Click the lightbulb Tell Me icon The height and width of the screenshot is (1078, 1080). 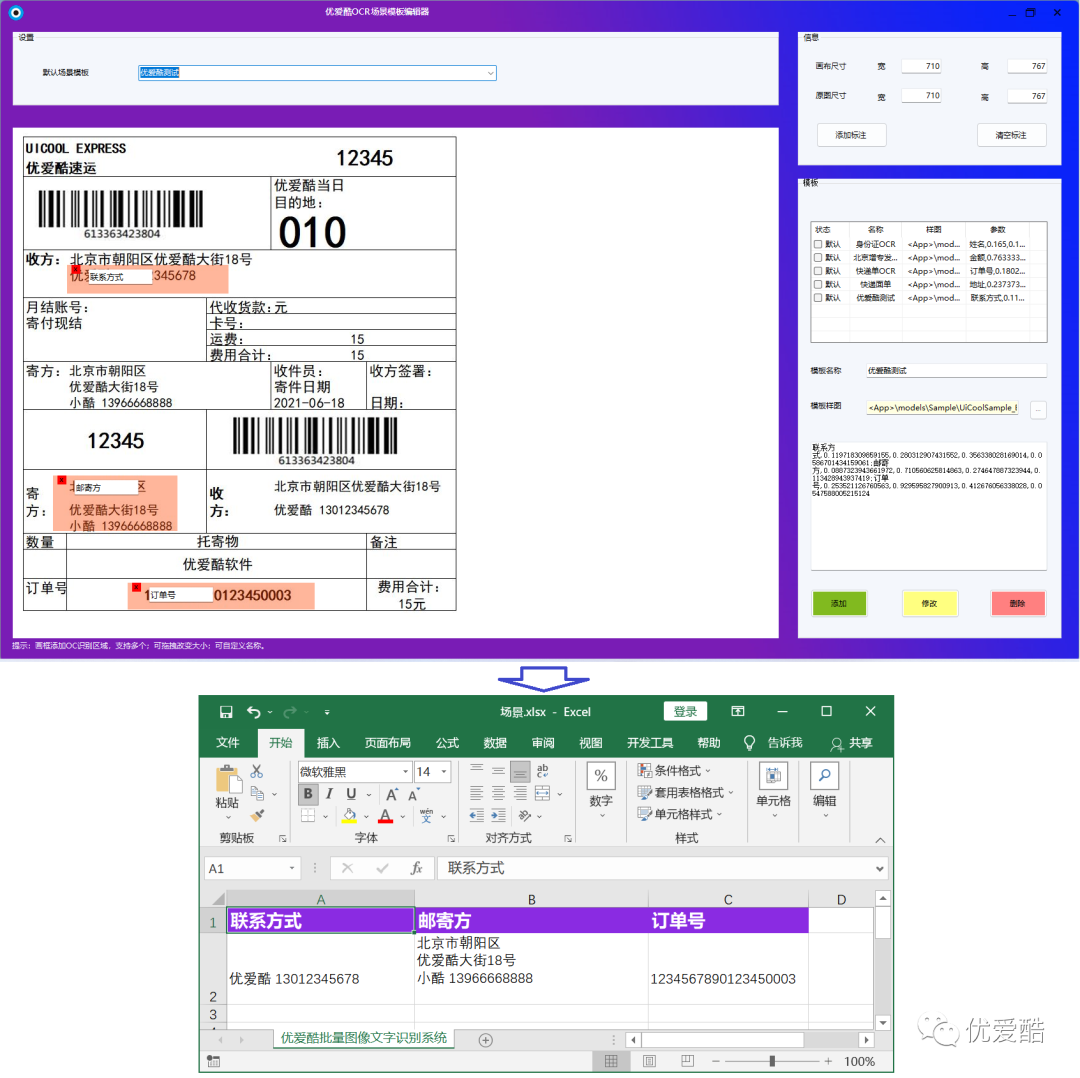749,742
